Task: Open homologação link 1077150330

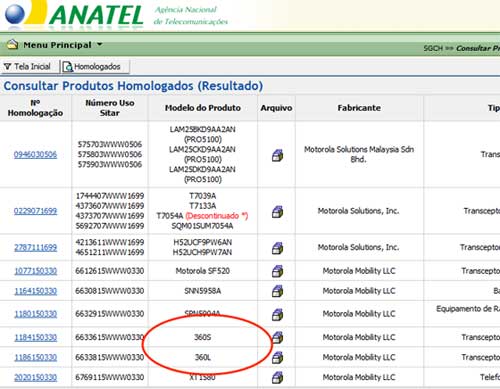Action: (x=35, y=271)
